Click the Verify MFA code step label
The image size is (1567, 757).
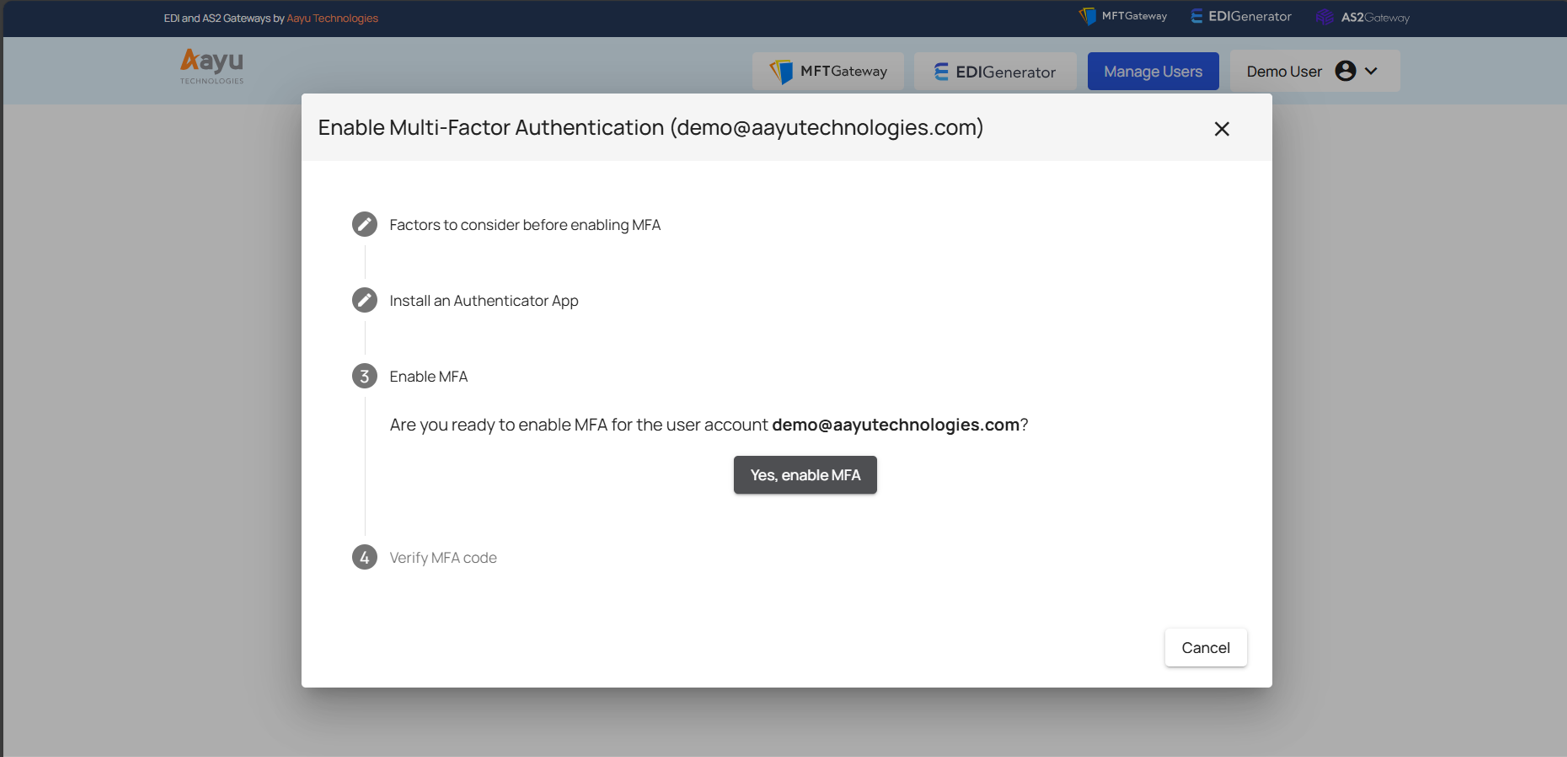[443, 558]
